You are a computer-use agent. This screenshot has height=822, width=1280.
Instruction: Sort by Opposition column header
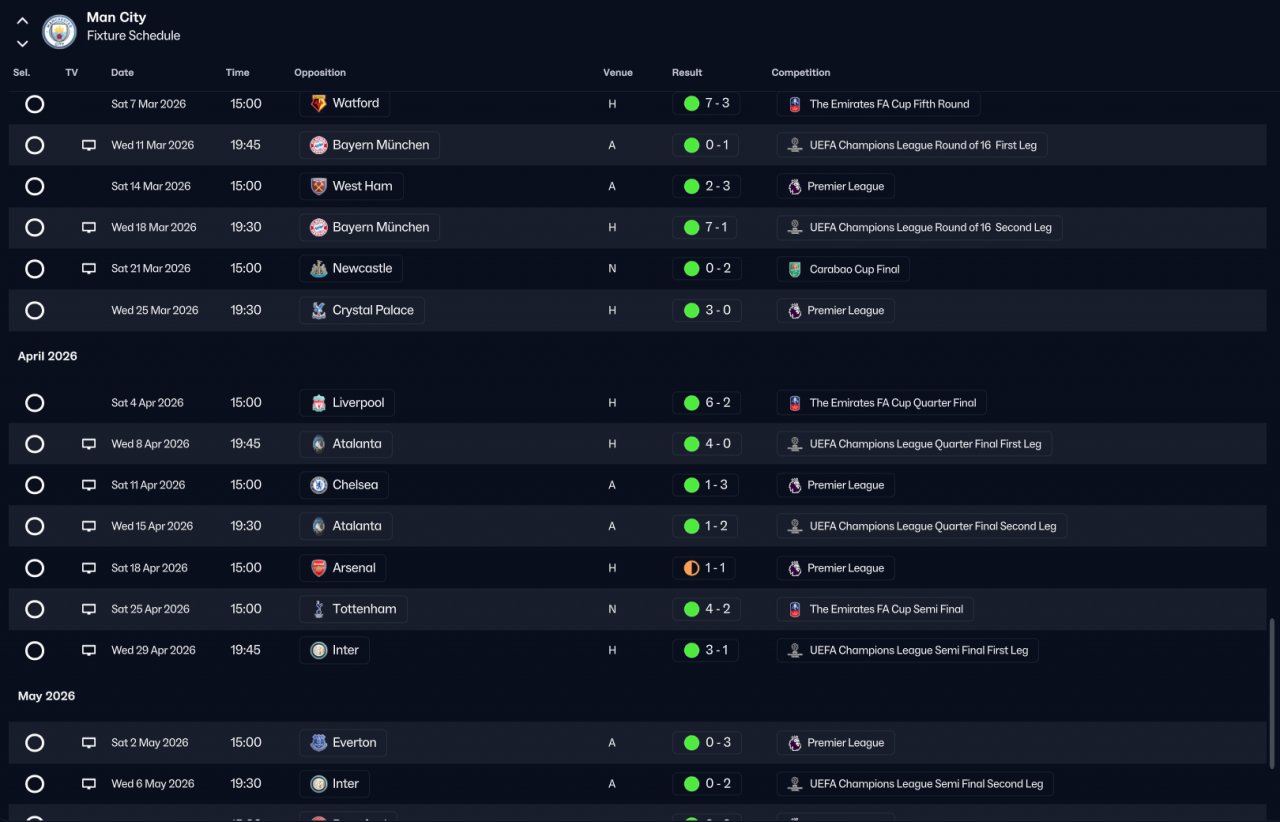tap(320, 73)
